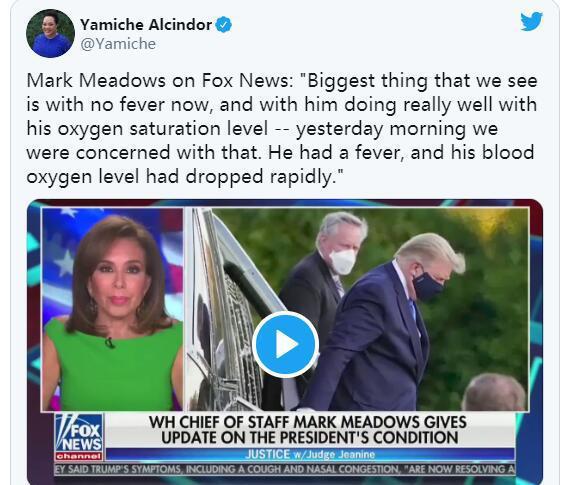Click the host in green dress panel
Screen dimensions: 569x485
pyautogui.click(x=113, y=309)
